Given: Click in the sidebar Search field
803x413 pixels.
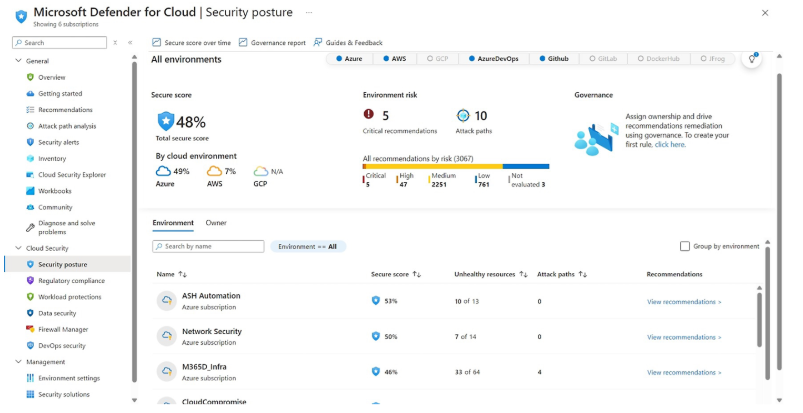Looking at the screenshot, I should (x=59, y=43).
